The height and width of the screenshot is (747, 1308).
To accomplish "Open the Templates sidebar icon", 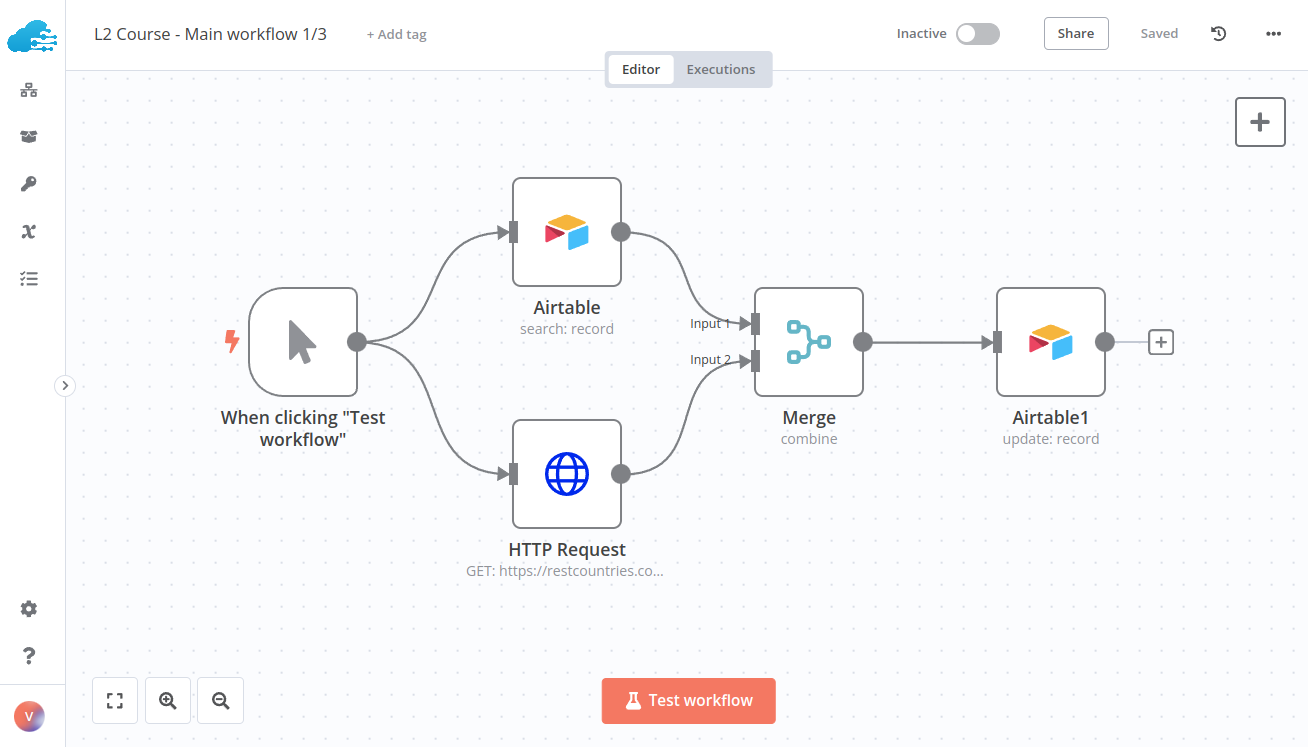I will [x=29, y=136].
